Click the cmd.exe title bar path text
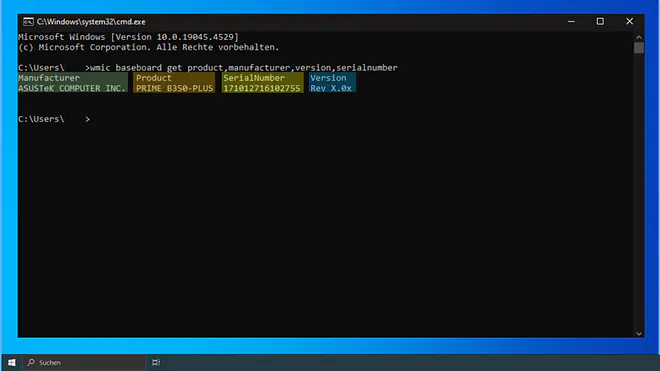Viewport: 660px width, 371px height. pyautogui.click(x=91, y=21)
